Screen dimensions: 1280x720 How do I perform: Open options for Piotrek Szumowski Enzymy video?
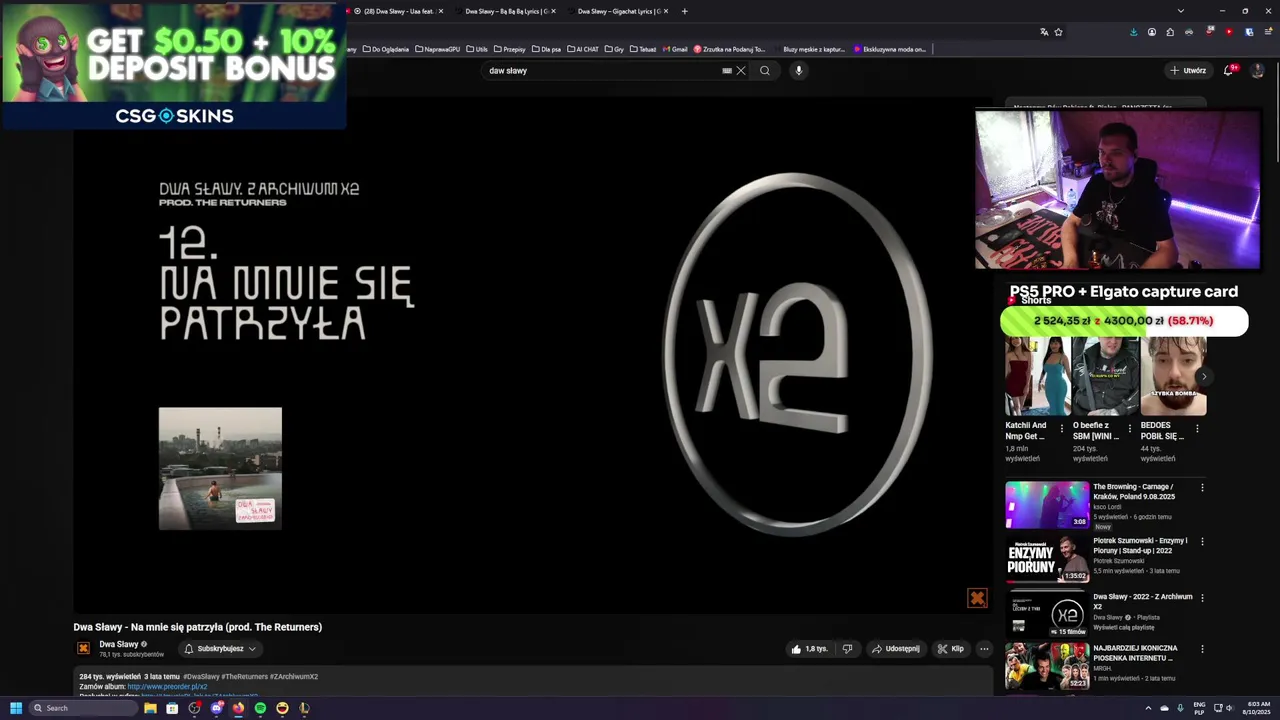[x=1202, y=542]
